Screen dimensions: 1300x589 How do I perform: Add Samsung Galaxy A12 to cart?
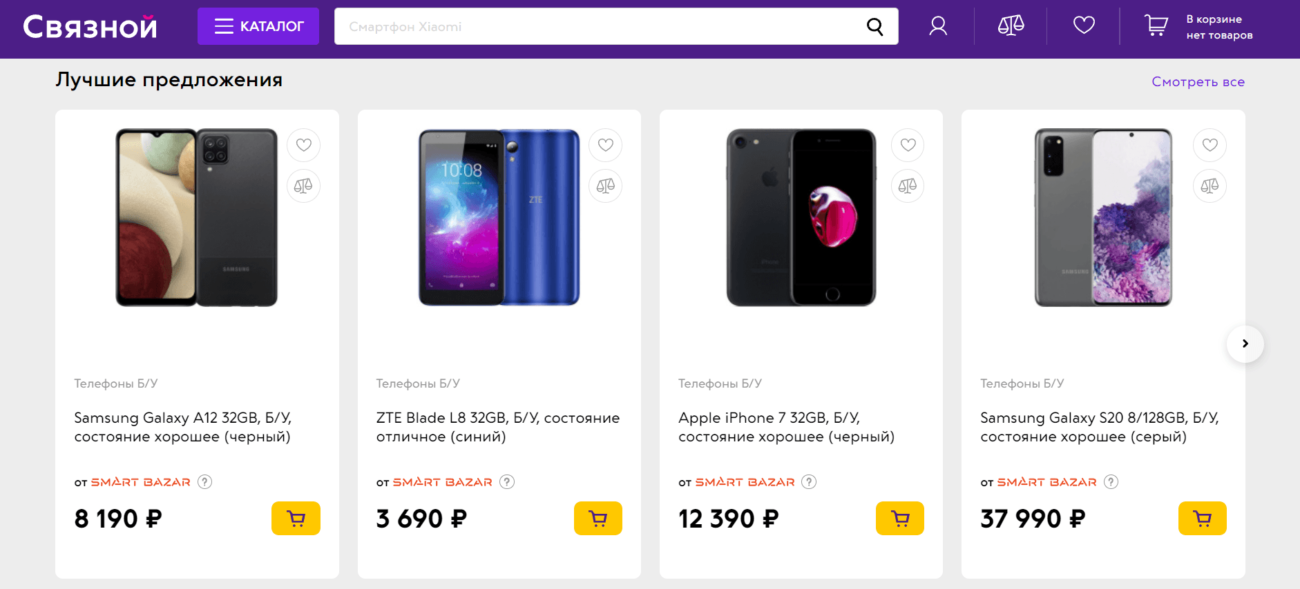(296, 518)
